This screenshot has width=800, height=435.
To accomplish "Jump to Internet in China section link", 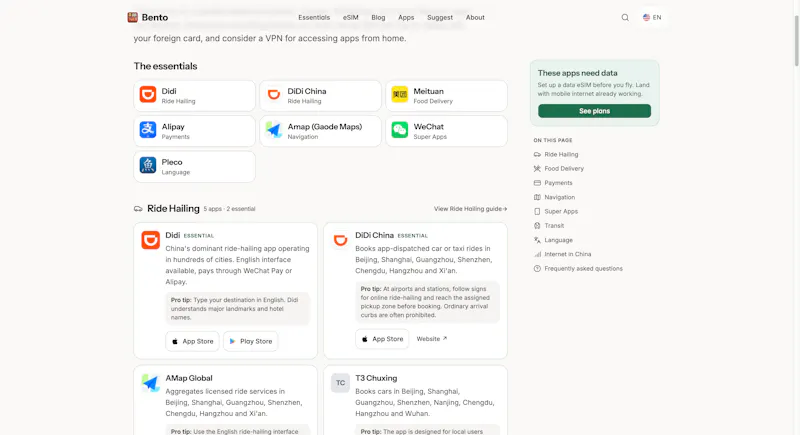I will coord(567,254).
